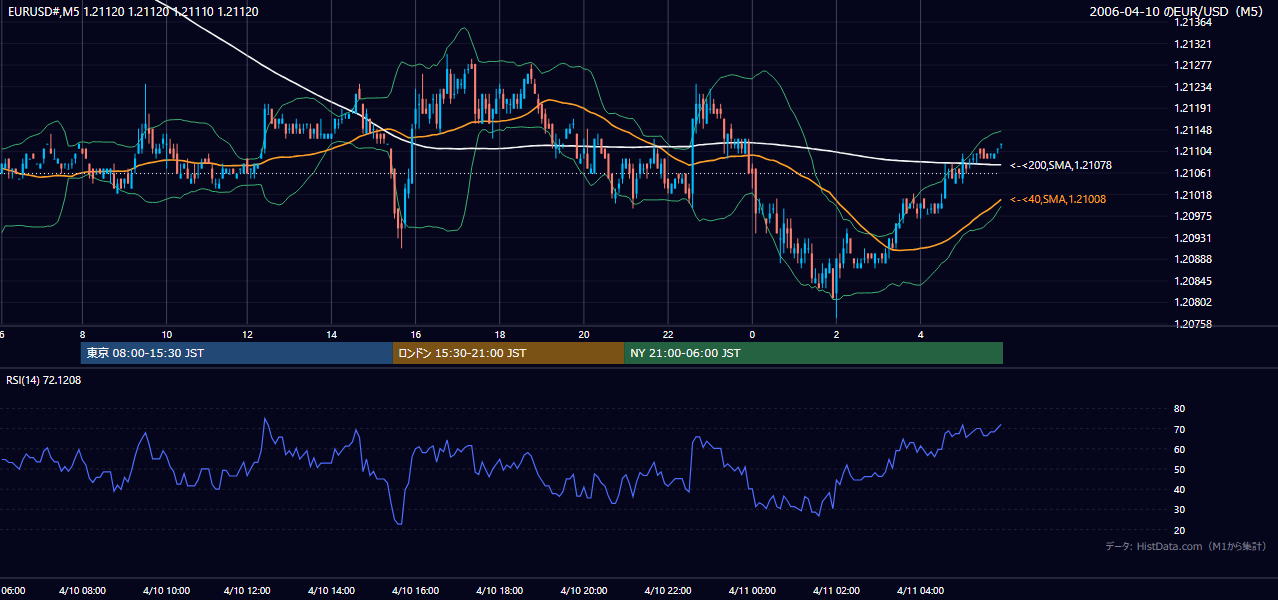Click the 2006-04-10 EUR/USD (M5) chart heading

click(x=1178, y=12)
